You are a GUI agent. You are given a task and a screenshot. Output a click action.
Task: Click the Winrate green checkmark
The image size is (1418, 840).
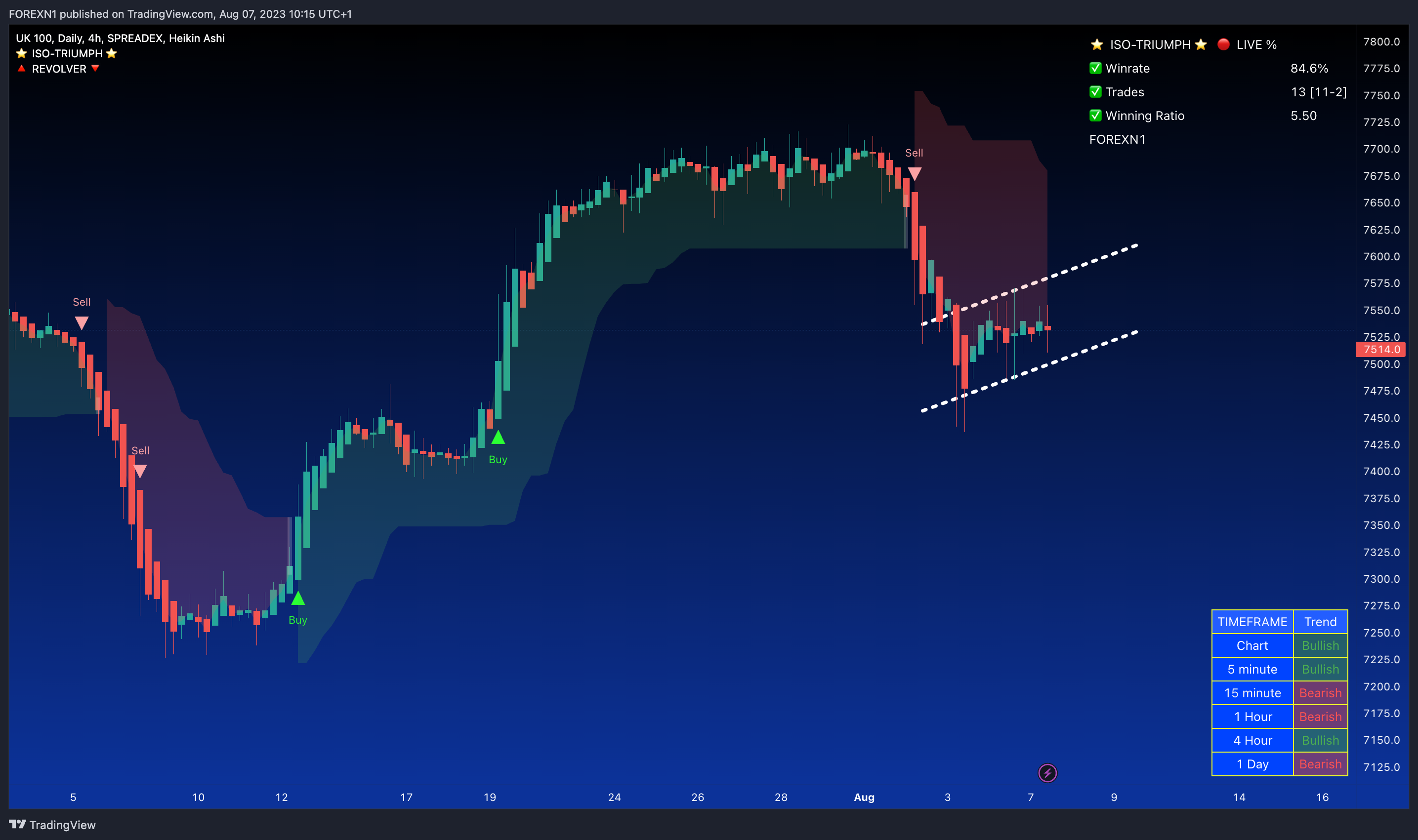point(1096,68)
